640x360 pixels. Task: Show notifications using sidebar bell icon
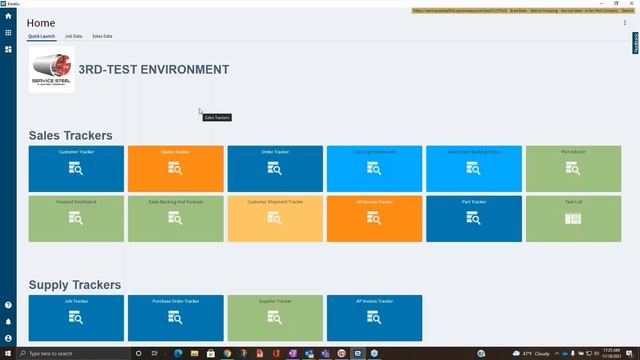pos(8,322)
